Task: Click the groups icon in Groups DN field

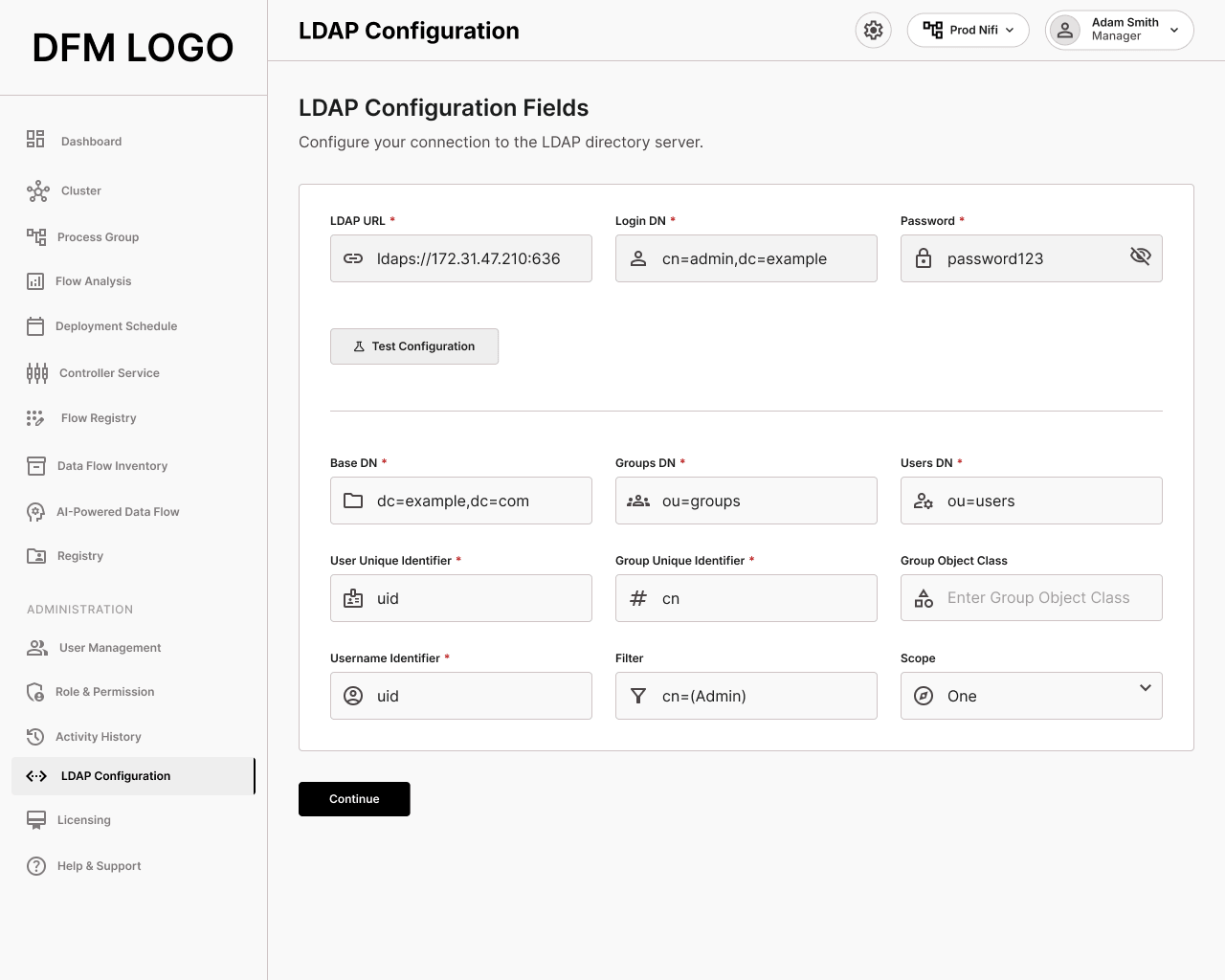Action: pyautogui.click(x=638, y=501)
